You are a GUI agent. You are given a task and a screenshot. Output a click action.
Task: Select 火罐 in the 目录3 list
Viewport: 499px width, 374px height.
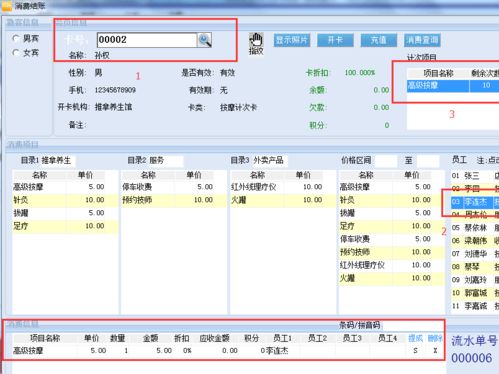tap(283, 200)
